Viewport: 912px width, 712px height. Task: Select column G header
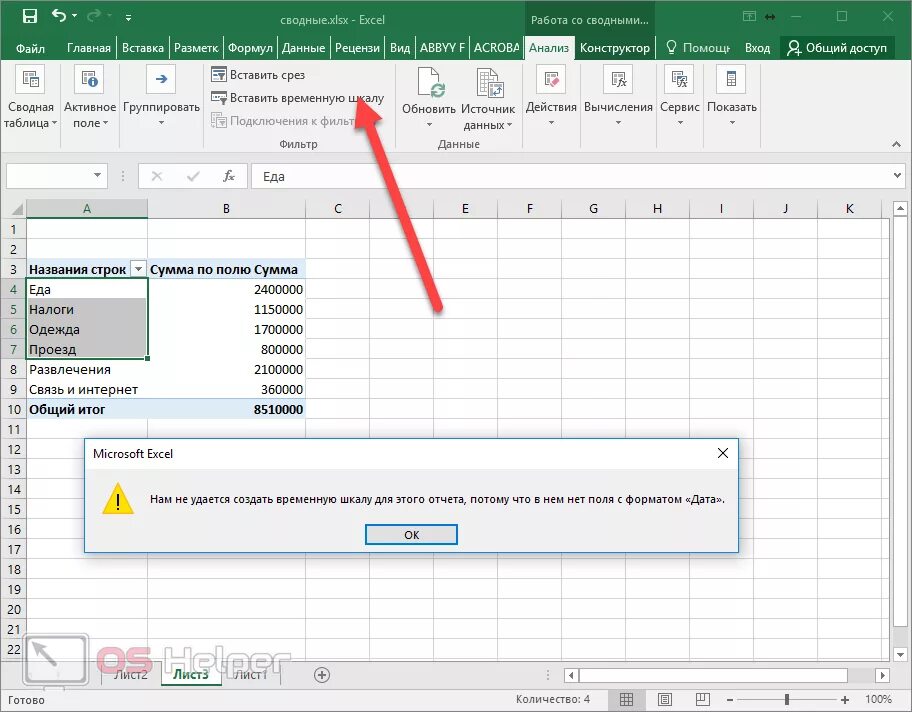(x=593, y=208)
